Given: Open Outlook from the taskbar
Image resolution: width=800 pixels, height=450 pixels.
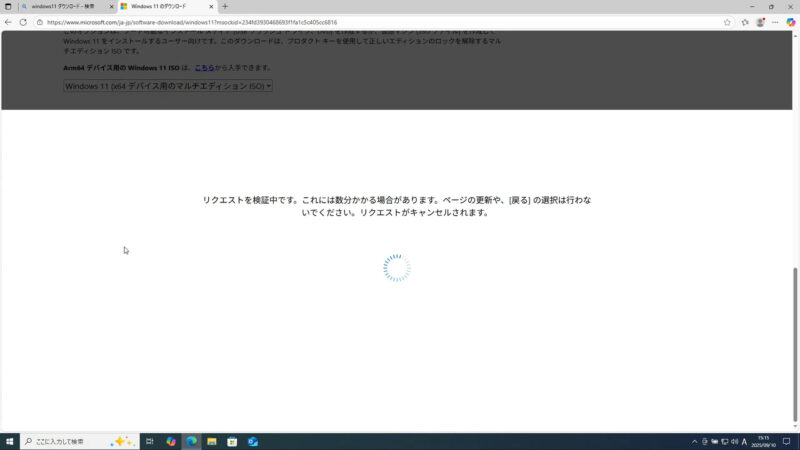Looking at the screenshot, I should click(253, 441).
